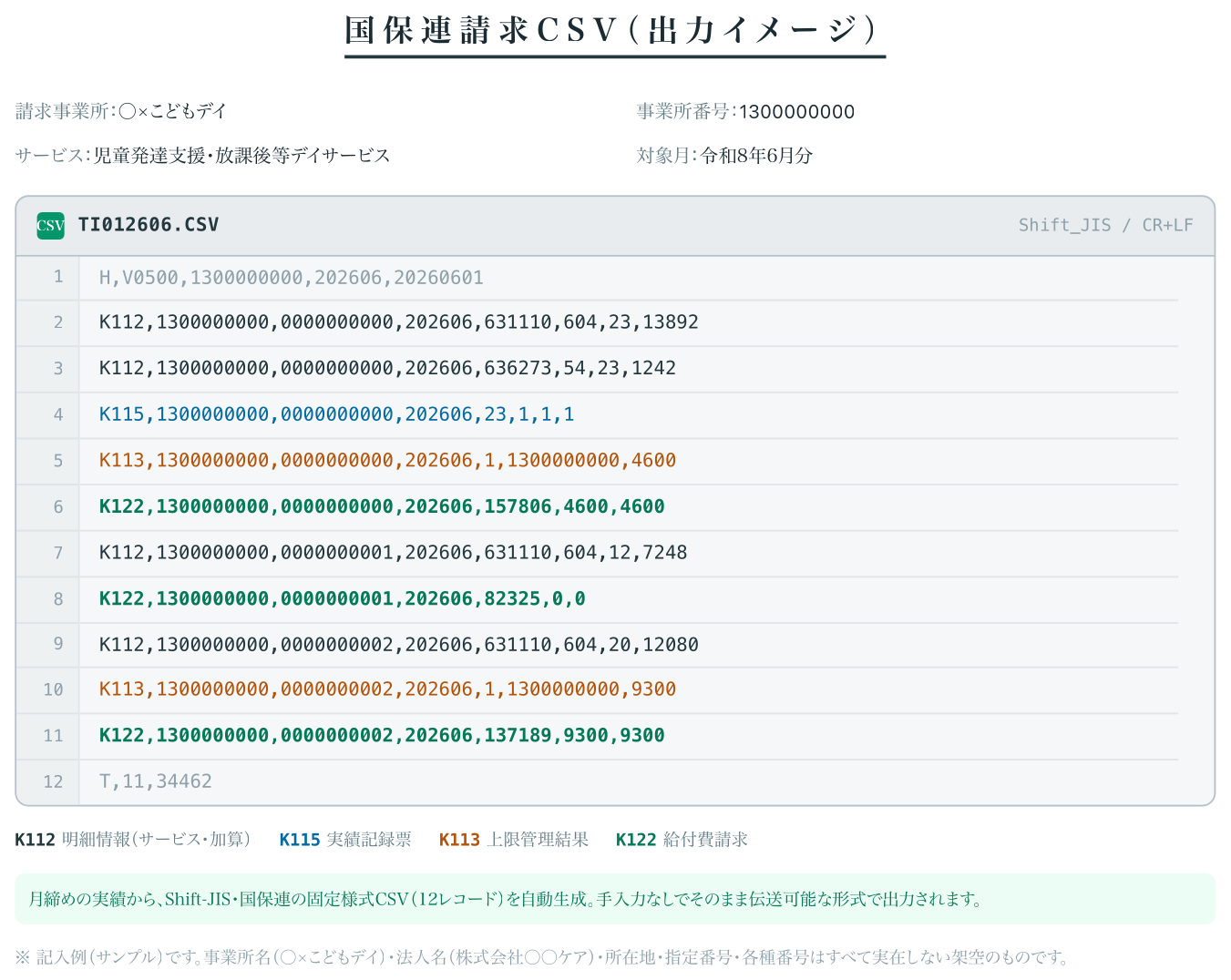The image size is (1231, 980).
Task: Click the 対象月:令和8年6月分 text
Action: point(724,156)
